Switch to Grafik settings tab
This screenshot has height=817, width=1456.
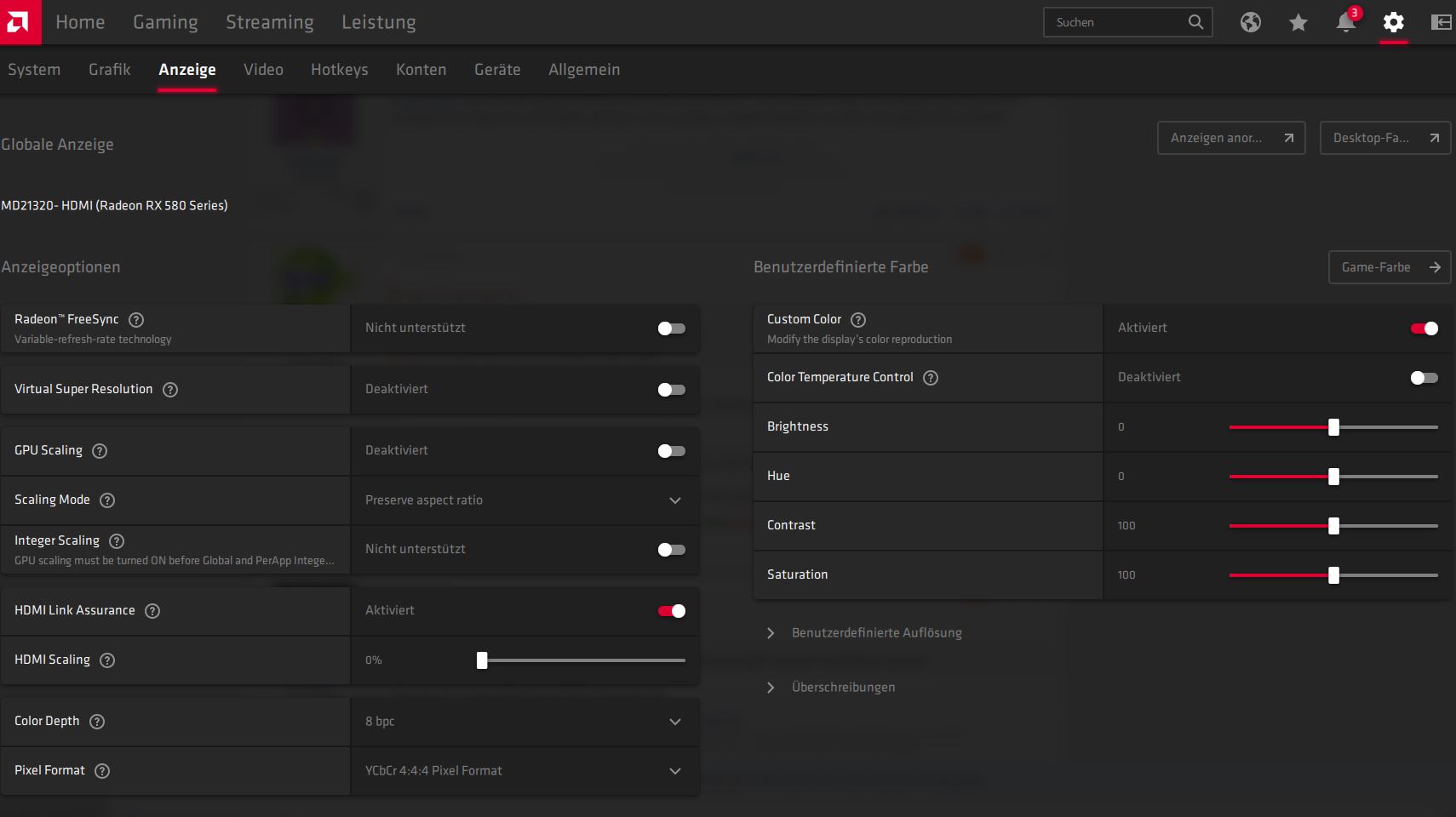click(x=110, y=70)
